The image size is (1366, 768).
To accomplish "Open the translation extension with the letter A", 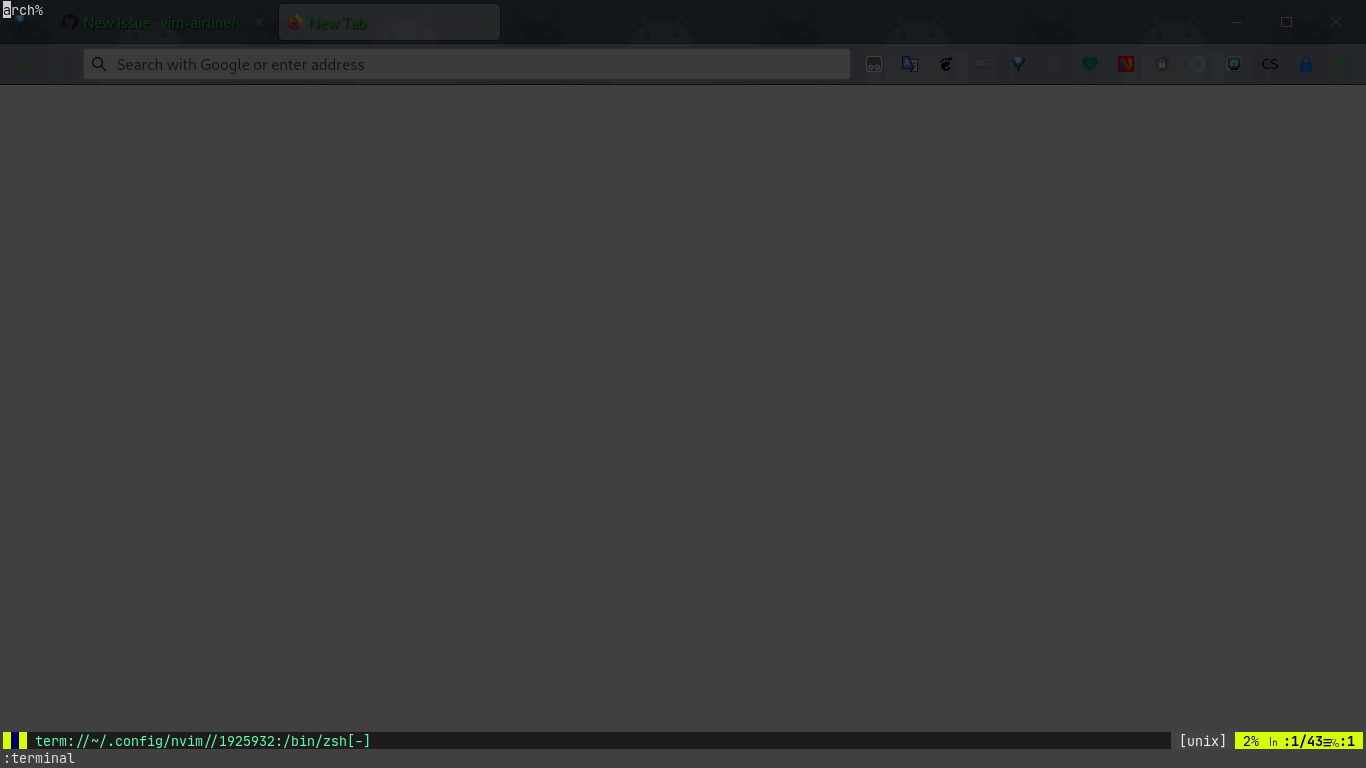I will (x=910, y=64).
